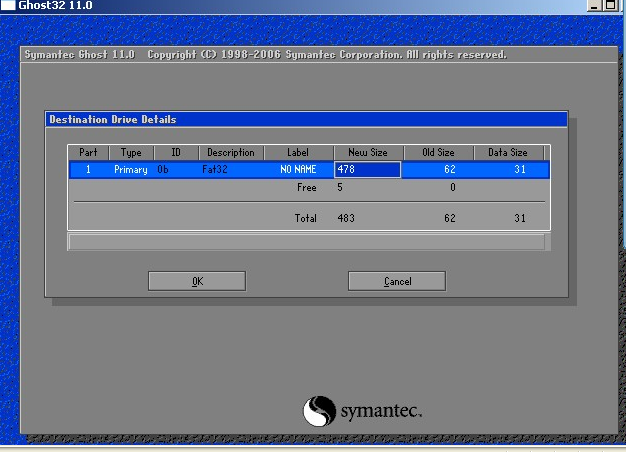Click the empty status bar below the table

click(x=307, y=242)
